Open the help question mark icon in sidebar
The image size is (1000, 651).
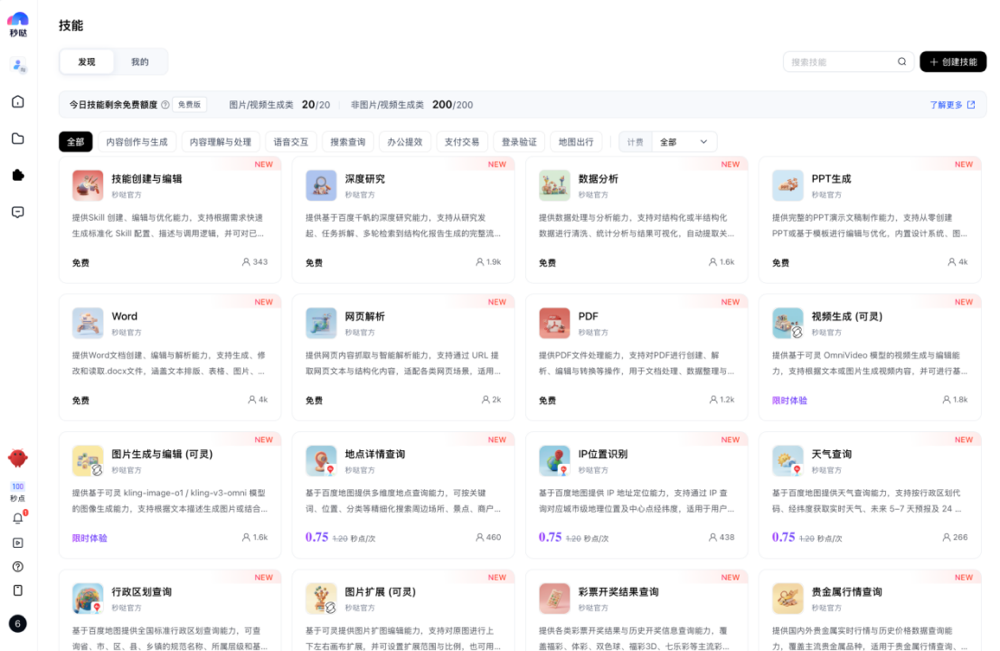pos(18,566)
